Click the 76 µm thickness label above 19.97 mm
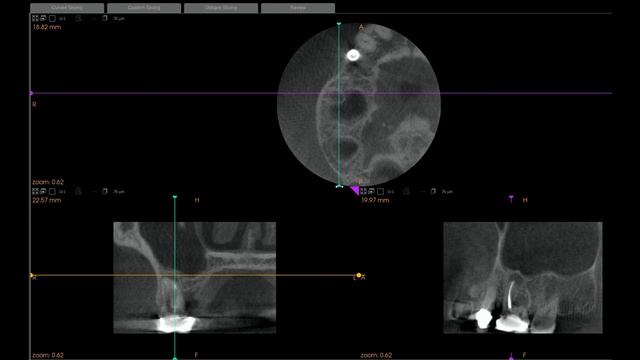The height and width of the screenshot is (360, 640). 447,192
